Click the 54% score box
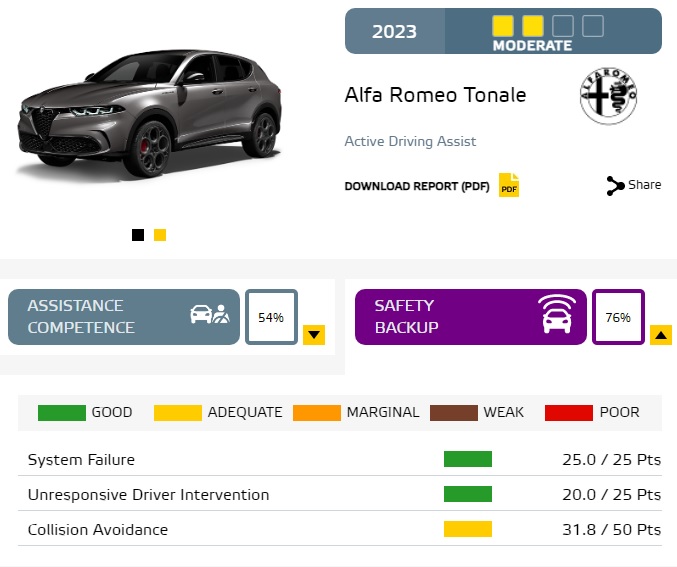This screenshot has width=677, height=567. (271, 317)
